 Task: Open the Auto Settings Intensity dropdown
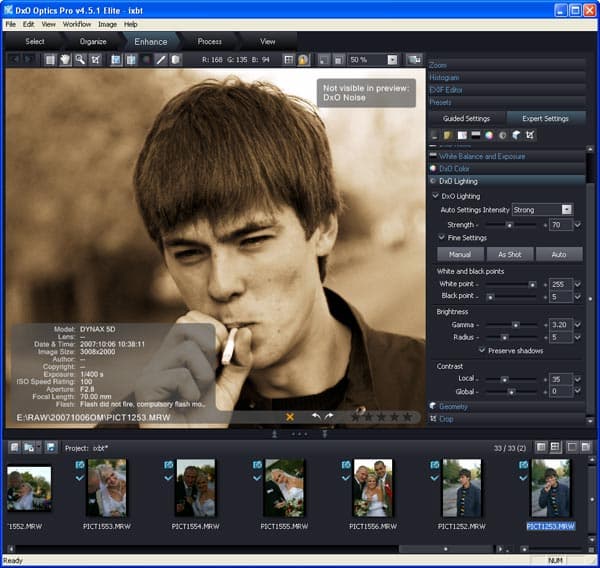point(567,210)
